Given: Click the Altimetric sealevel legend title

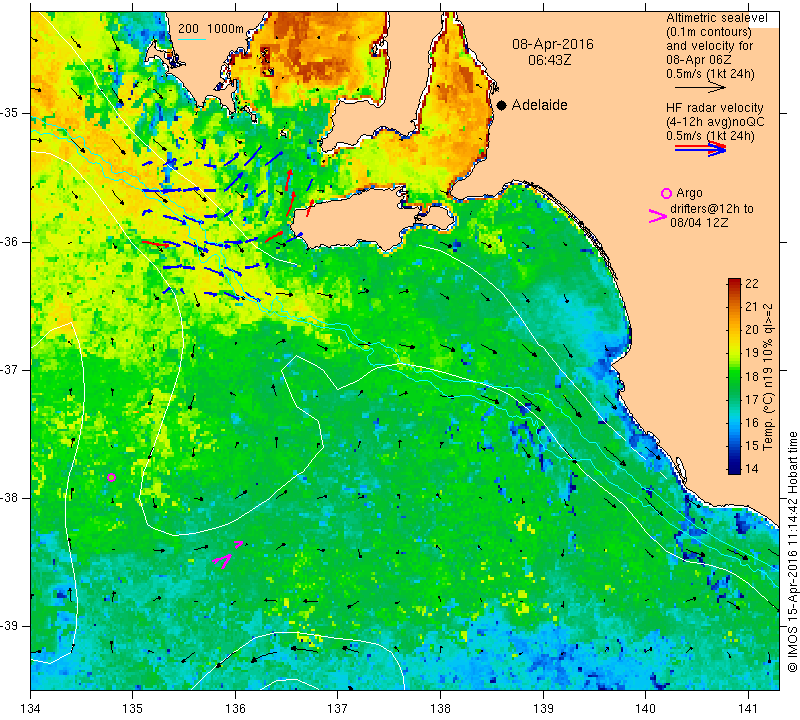Looking at the screenshot, I should click(x=716, y=18).
